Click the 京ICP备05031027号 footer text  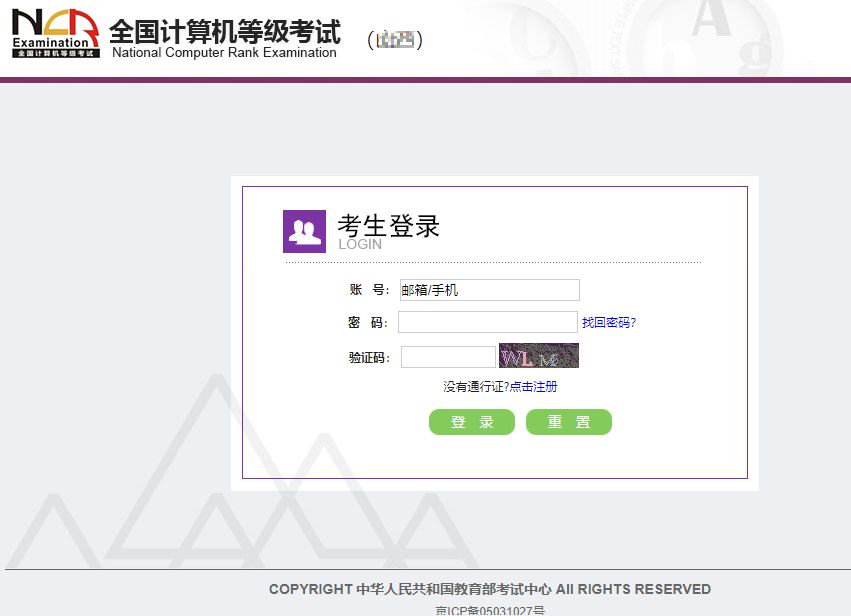pyautogui.click(x=490, y=611)
